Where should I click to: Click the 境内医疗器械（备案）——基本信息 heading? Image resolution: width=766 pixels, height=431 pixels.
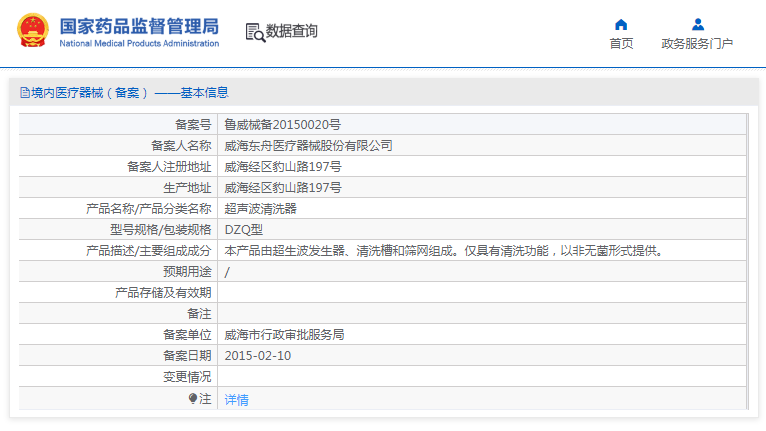129,92
